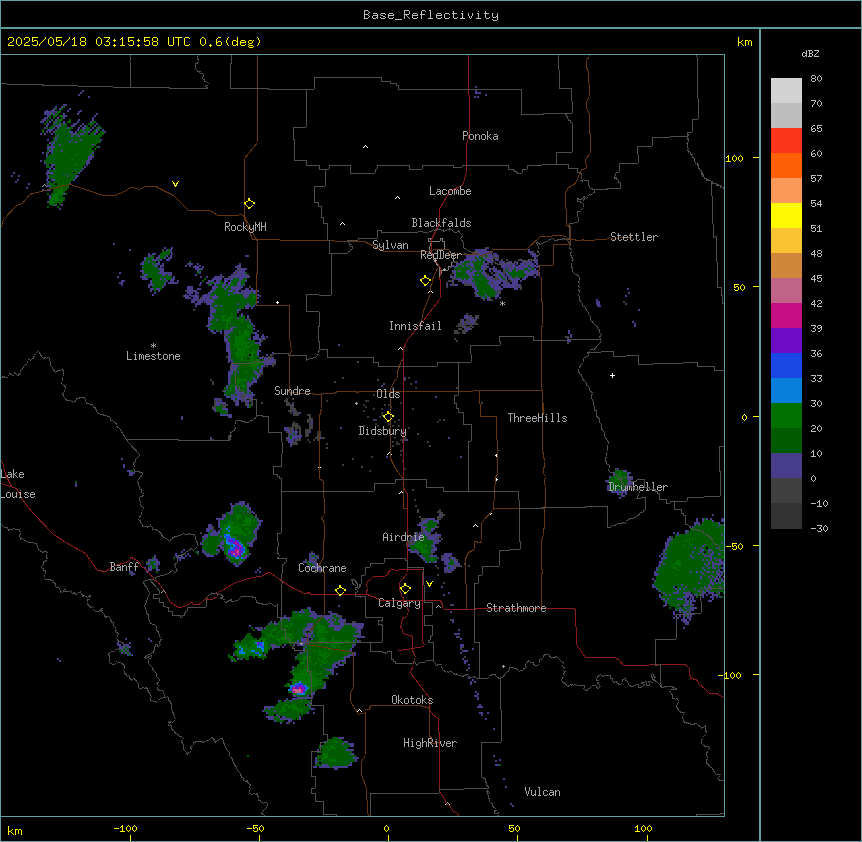Select the yellow diamond marker above Calgary label
Image resolution: width=862 pixels, height=842 pixels.
tap(405, 589)
